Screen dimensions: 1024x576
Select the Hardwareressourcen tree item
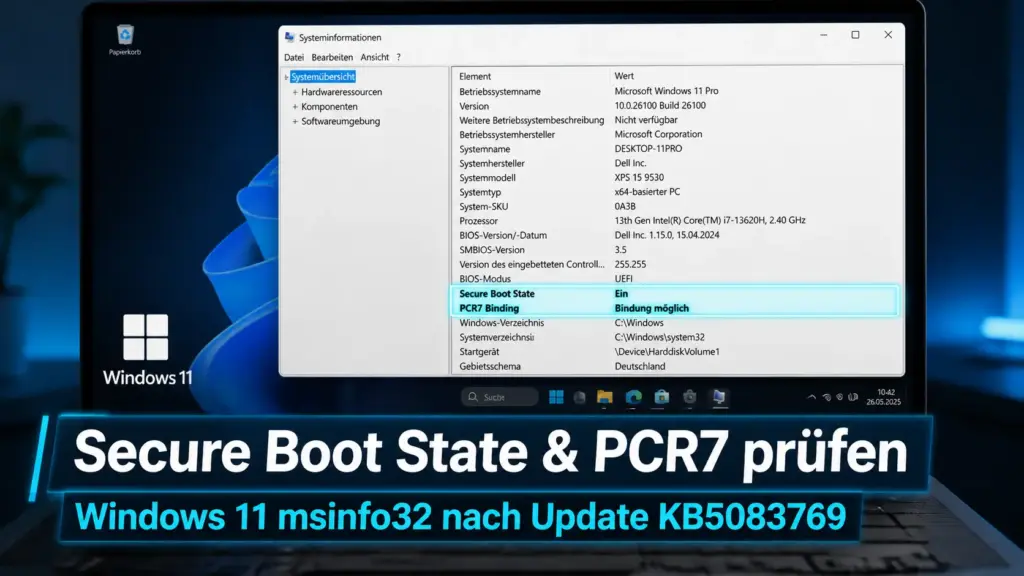(342, 92)
